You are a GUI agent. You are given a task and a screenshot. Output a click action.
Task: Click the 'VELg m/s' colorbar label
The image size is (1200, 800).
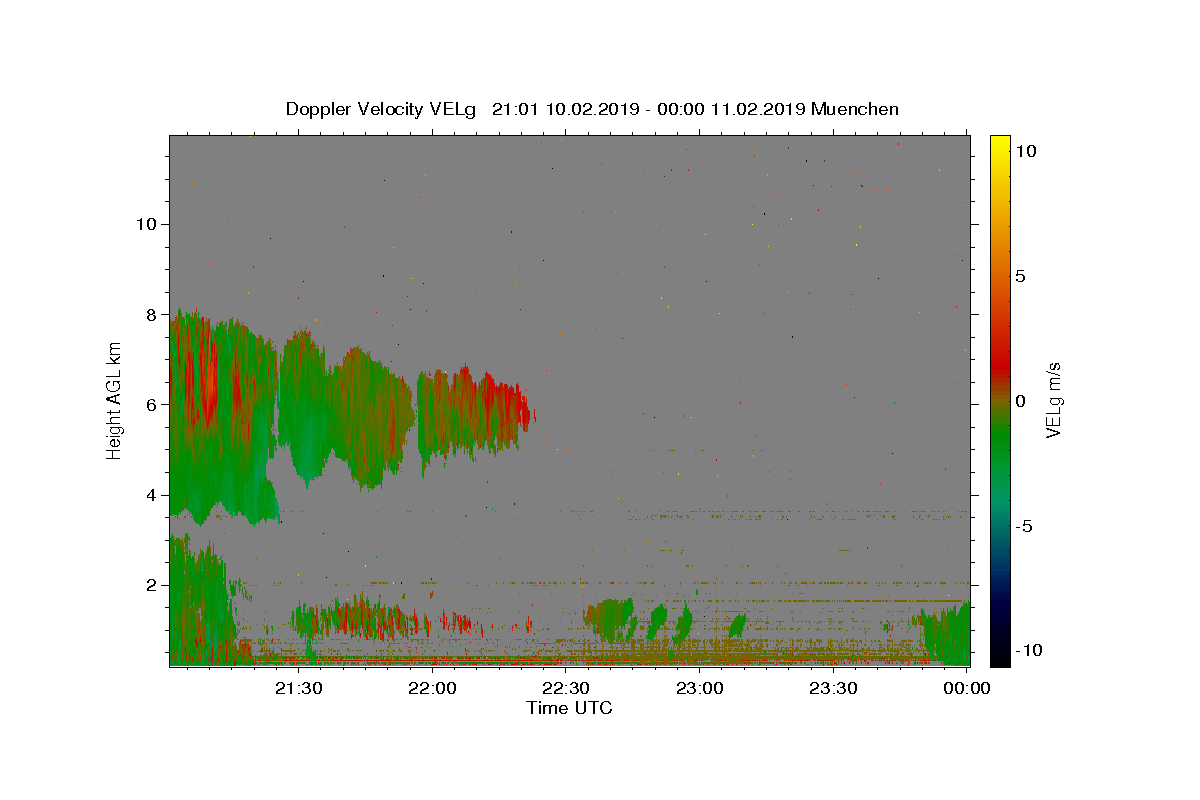coord(1052,401)
